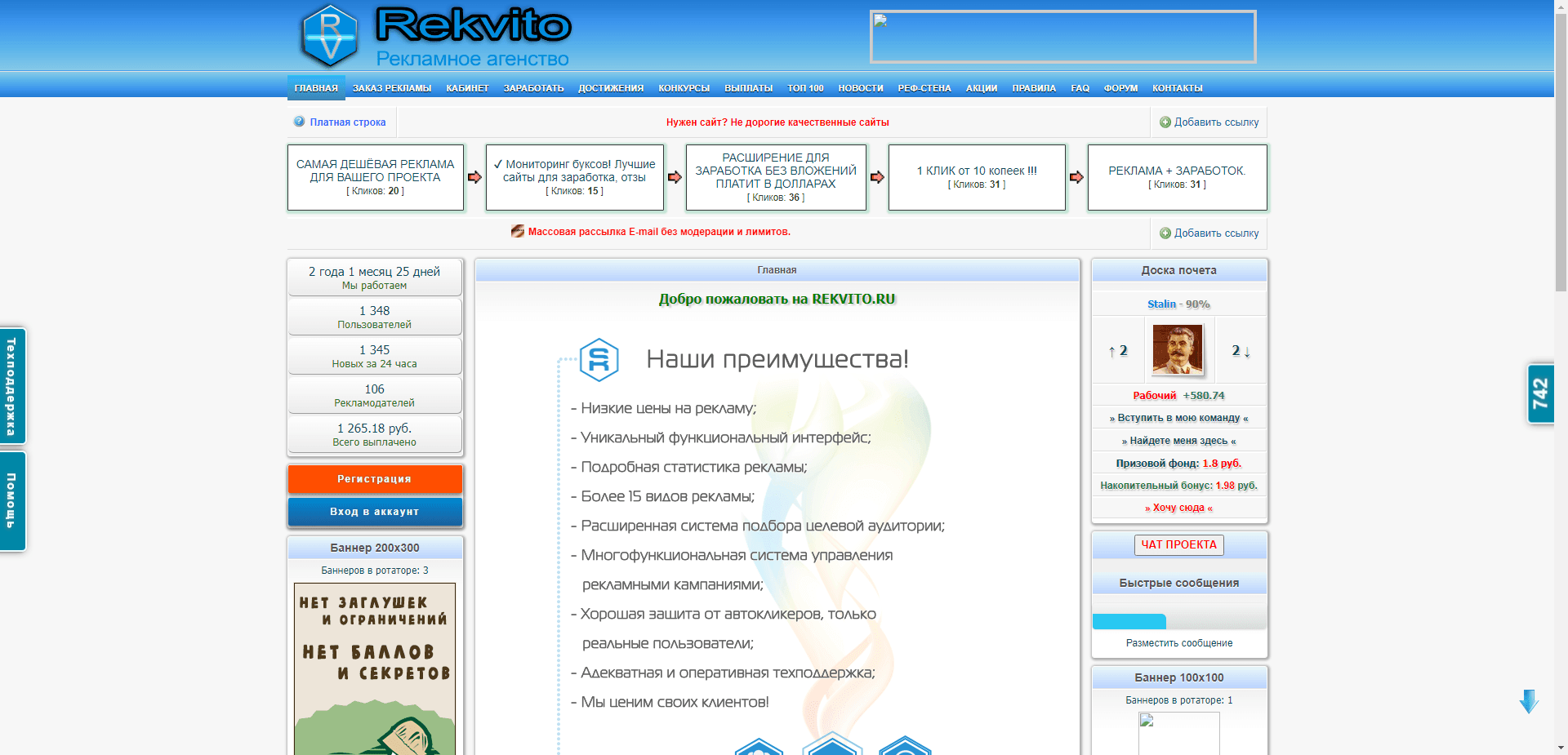This screenshot has width=1568, height=755.
Task: Click the Хочу сюда link
Action: [x=1179, y=507]
